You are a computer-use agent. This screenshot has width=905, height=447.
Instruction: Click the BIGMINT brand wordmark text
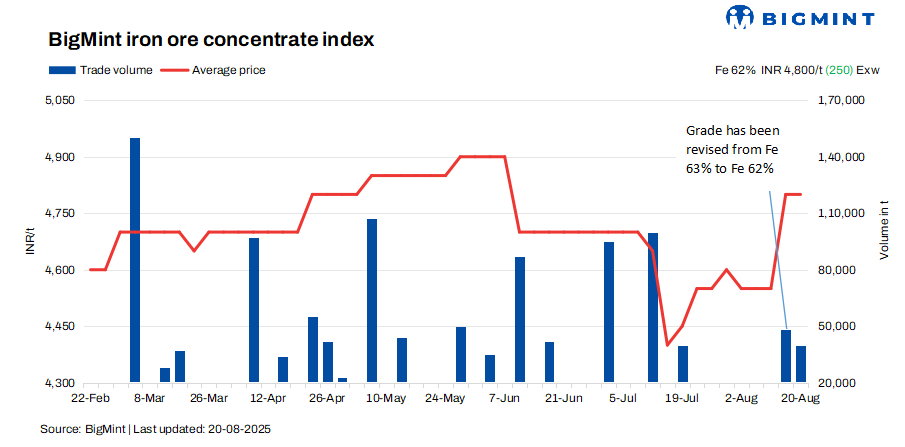817,18
